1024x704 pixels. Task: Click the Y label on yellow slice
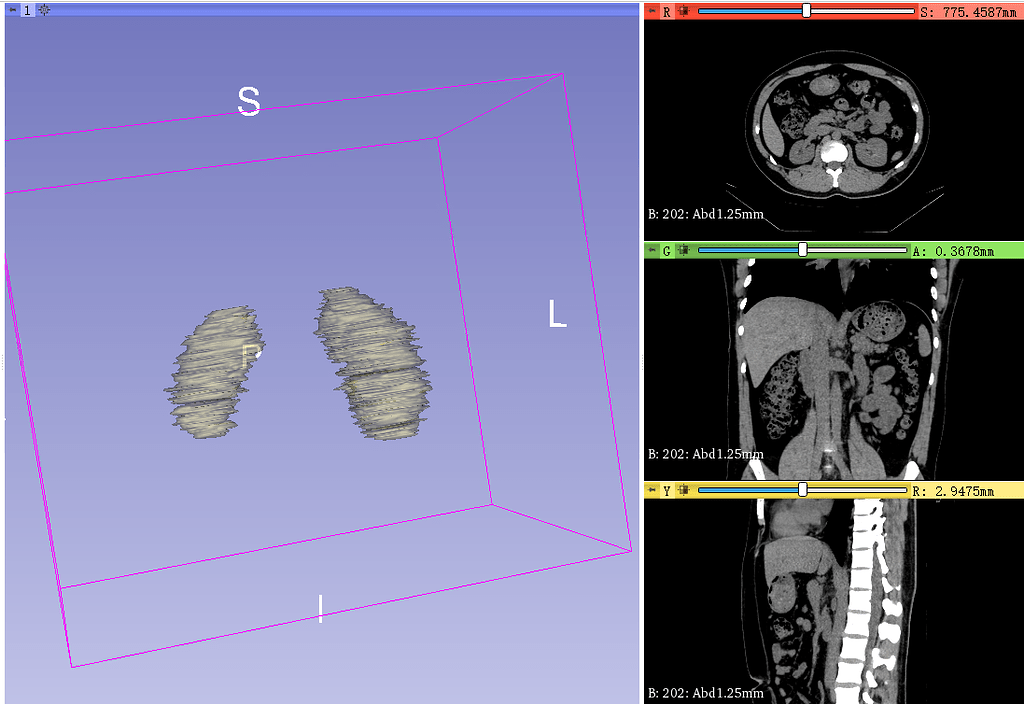(667, 490)
